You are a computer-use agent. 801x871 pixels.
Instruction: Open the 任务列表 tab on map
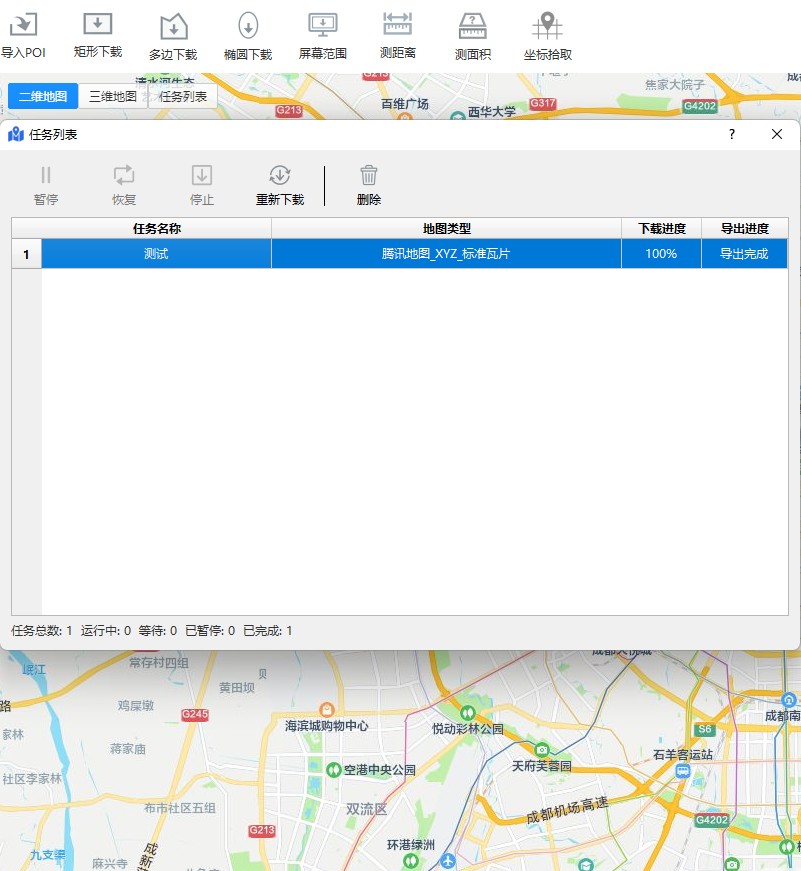pyautogui.click(x=183, y=96)
